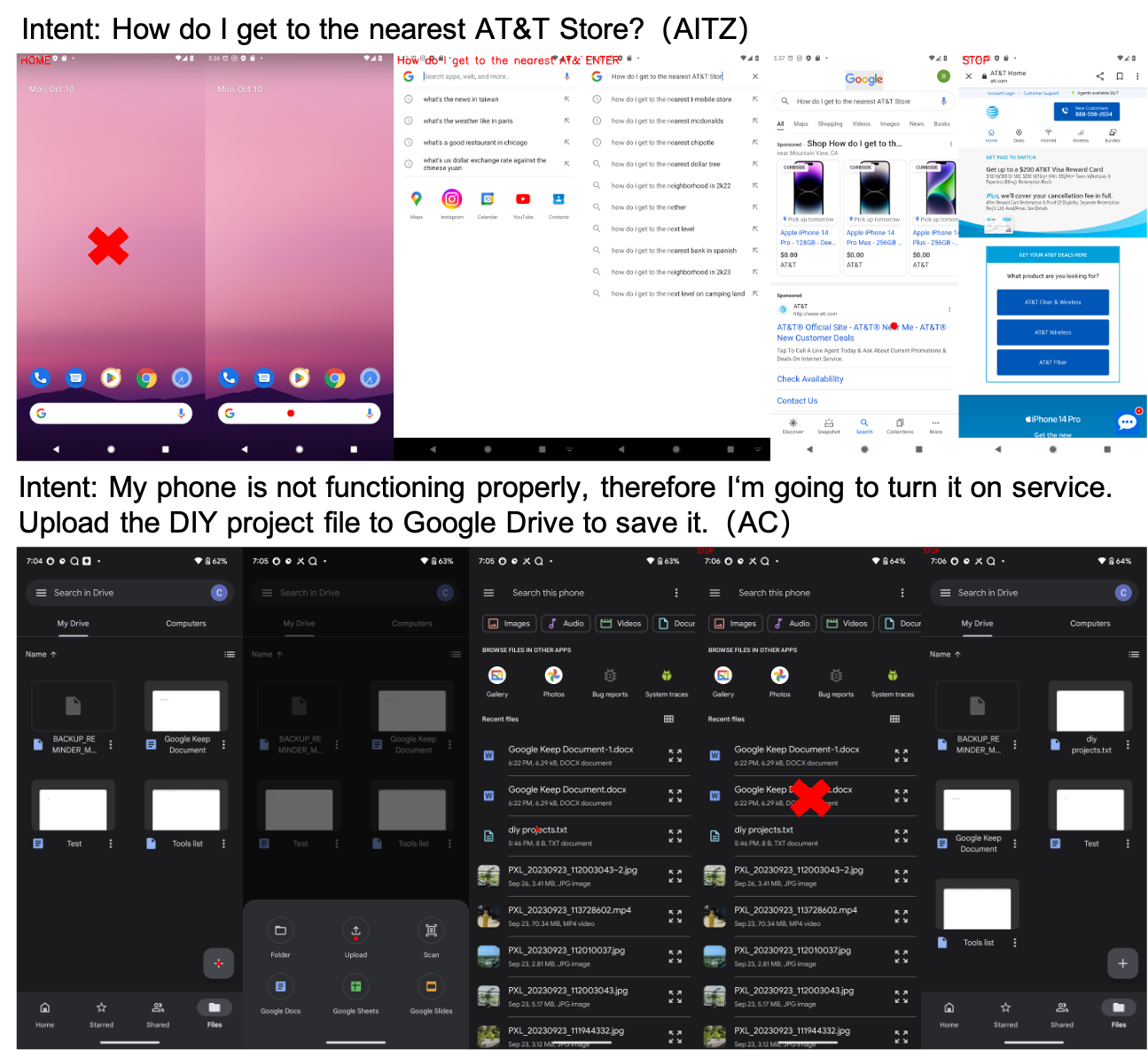The height and width of the screenshot is (1050, 1148).
Task: Tap the Upload icon in Drive's create sheet
Action: coord(355,930)
